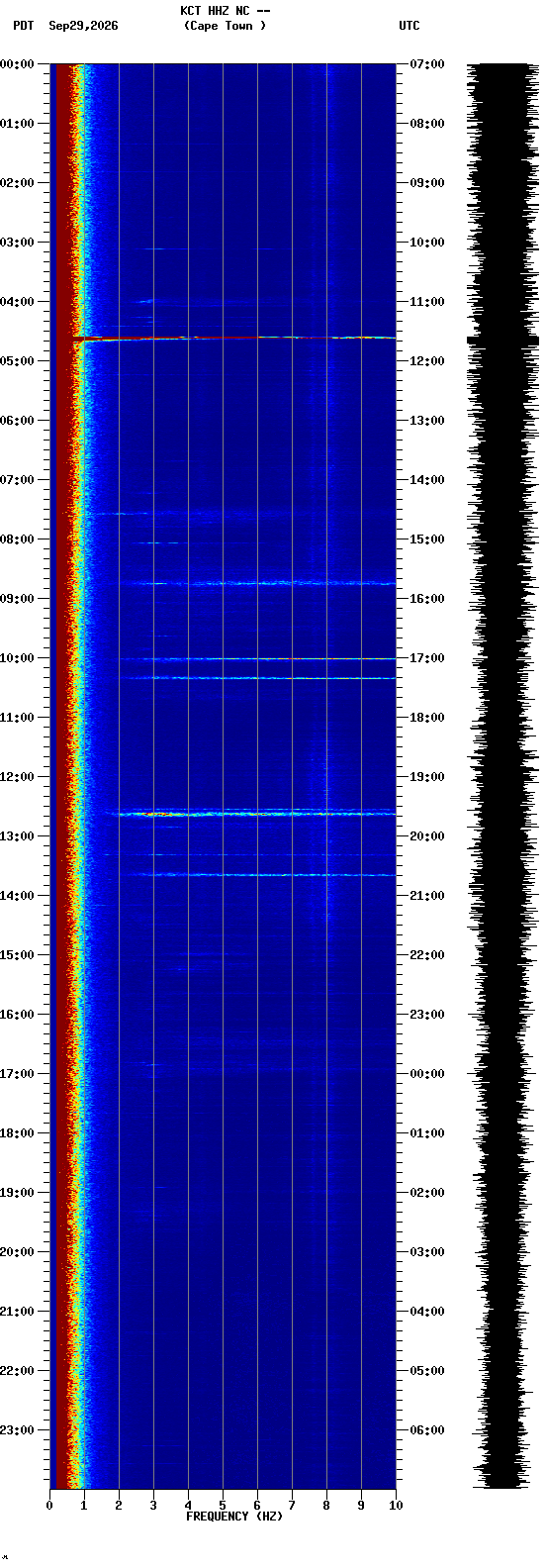Pick the UTC-axis '23:00' time label
The width and height of the screenshot is (546, 1568).
427,1015
